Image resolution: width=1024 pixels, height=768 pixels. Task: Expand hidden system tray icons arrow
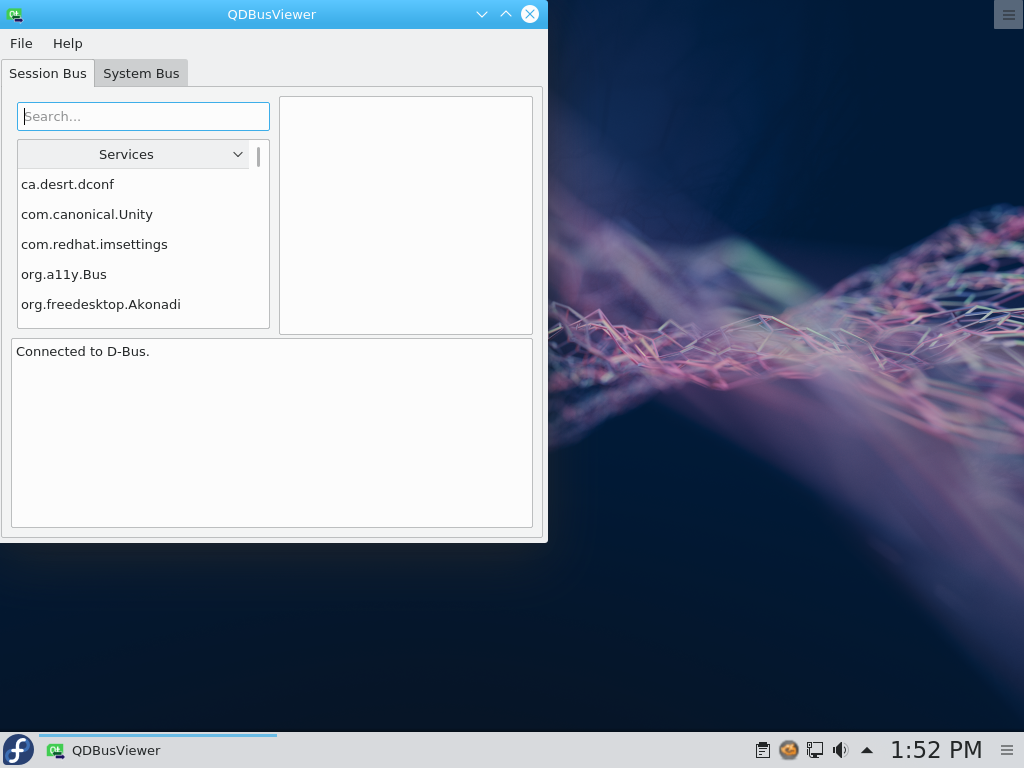pos(867,750)
